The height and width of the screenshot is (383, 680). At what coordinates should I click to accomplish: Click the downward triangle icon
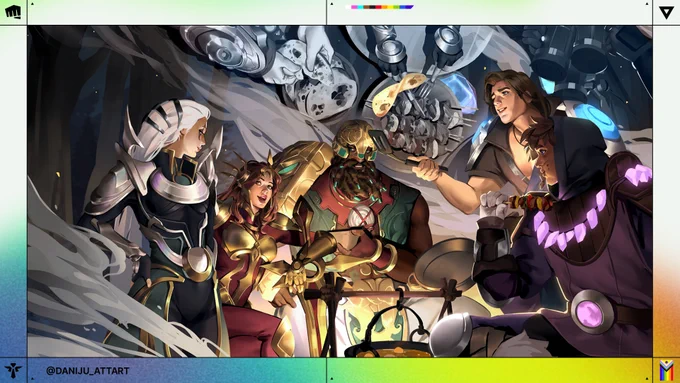(x=666, y=13)
